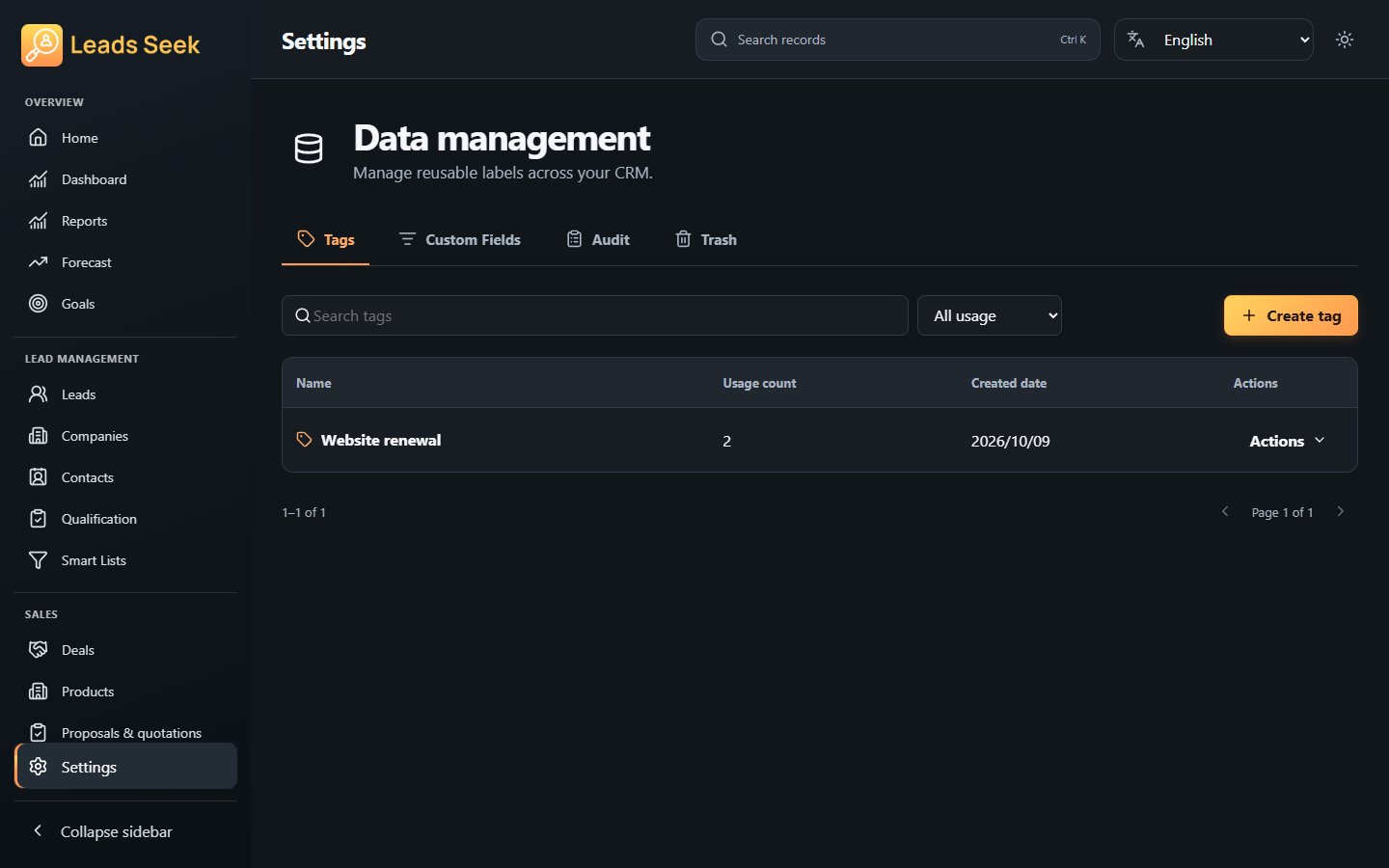The height and width of the screenshot is (868, 1389).
Task: Click the Usage count column header
Action: point(759,383)
